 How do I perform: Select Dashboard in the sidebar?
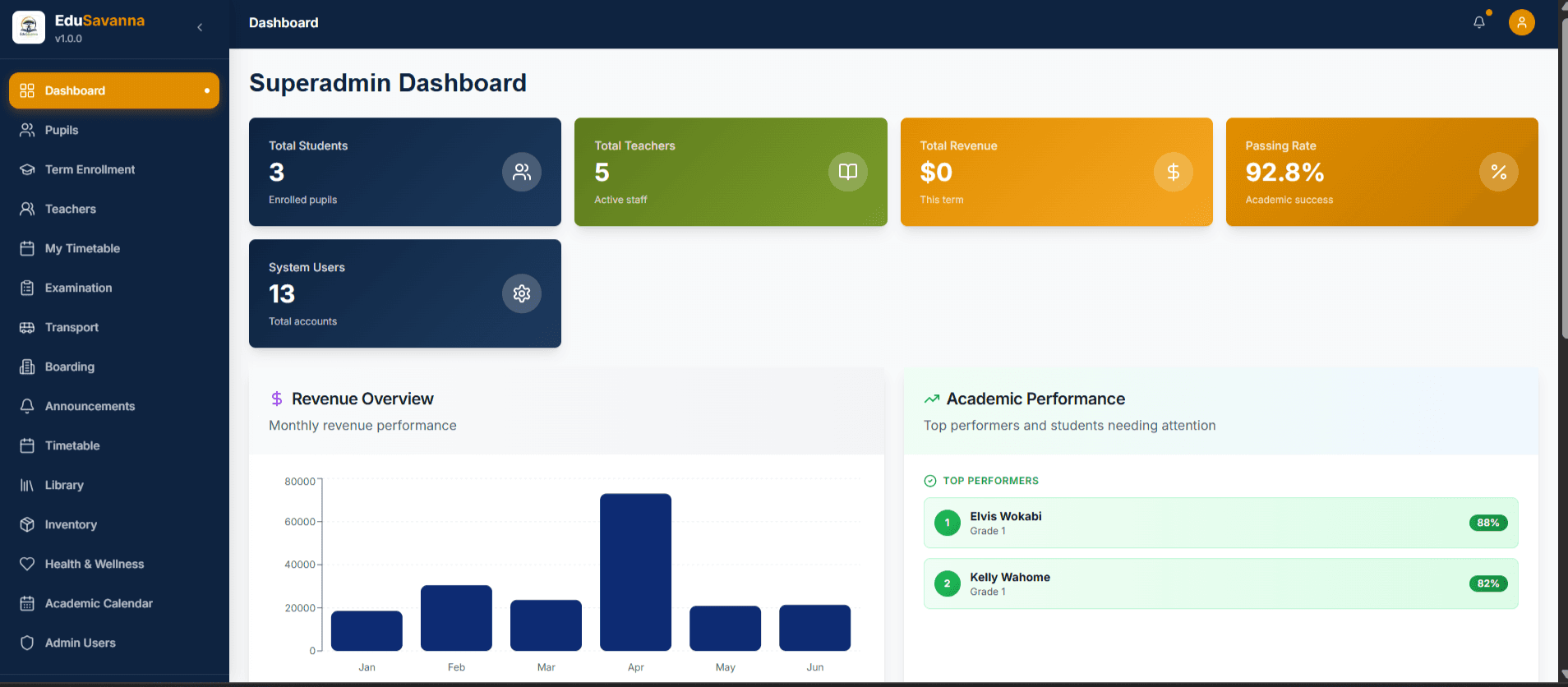(x=114, y=90)
